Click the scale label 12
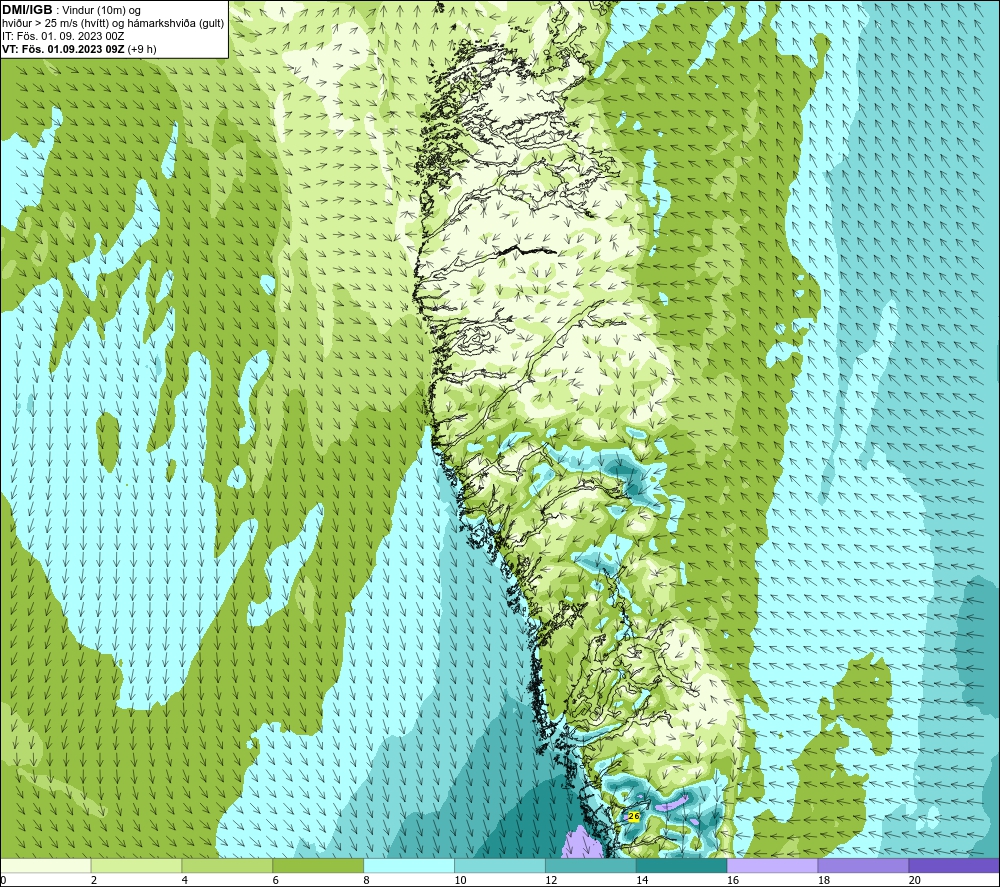The width and height of the screenshot is (1000, 887). [551, 881]
